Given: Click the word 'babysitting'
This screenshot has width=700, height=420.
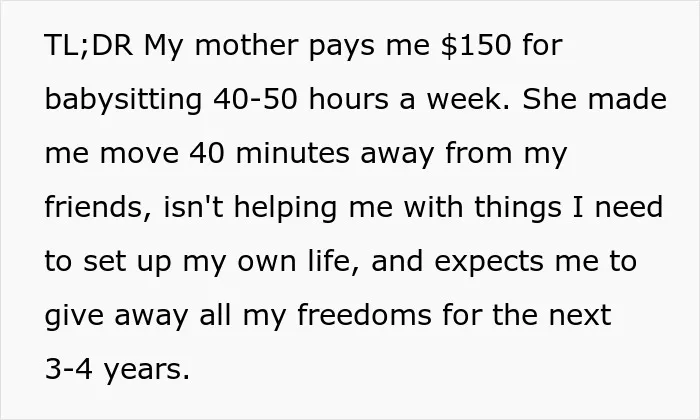Looking at the screenshot, I should 124,101.
